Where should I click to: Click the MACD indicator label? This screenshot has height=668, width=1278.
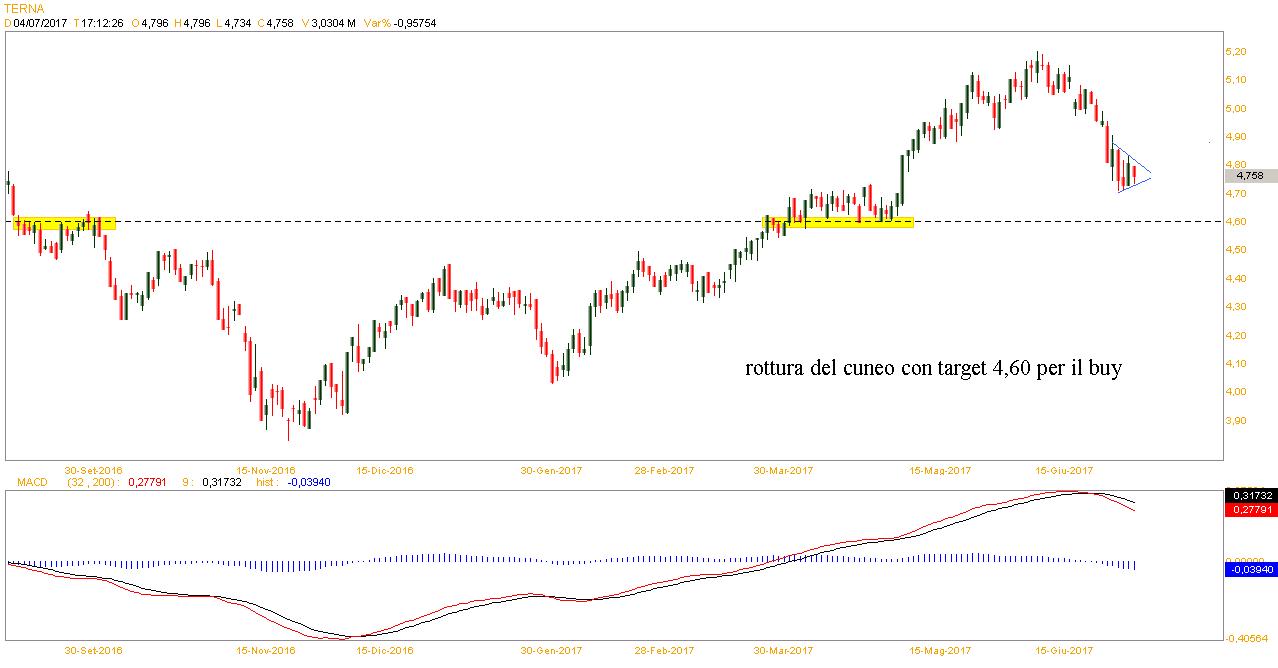click(30, 482)
